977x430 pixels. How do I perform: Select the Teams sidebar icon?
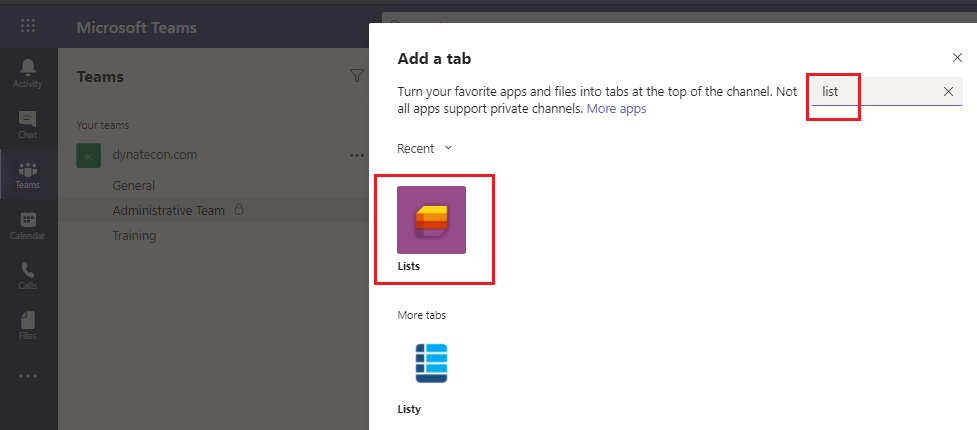coord(28,175)
